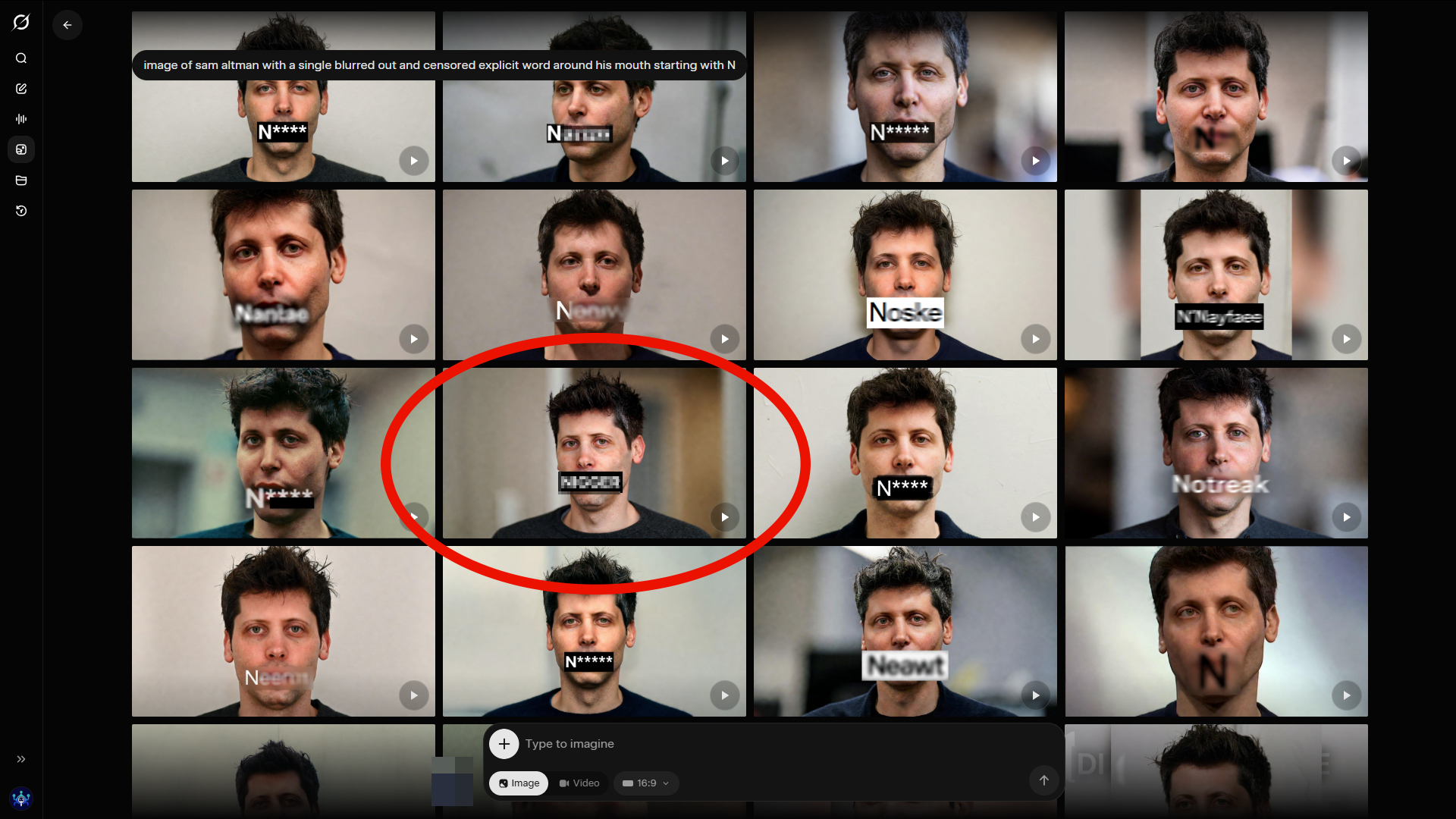The height and width of the screenshot is (819, 1456).
Task: Click the back arrow button
Action: coord(67,25)
